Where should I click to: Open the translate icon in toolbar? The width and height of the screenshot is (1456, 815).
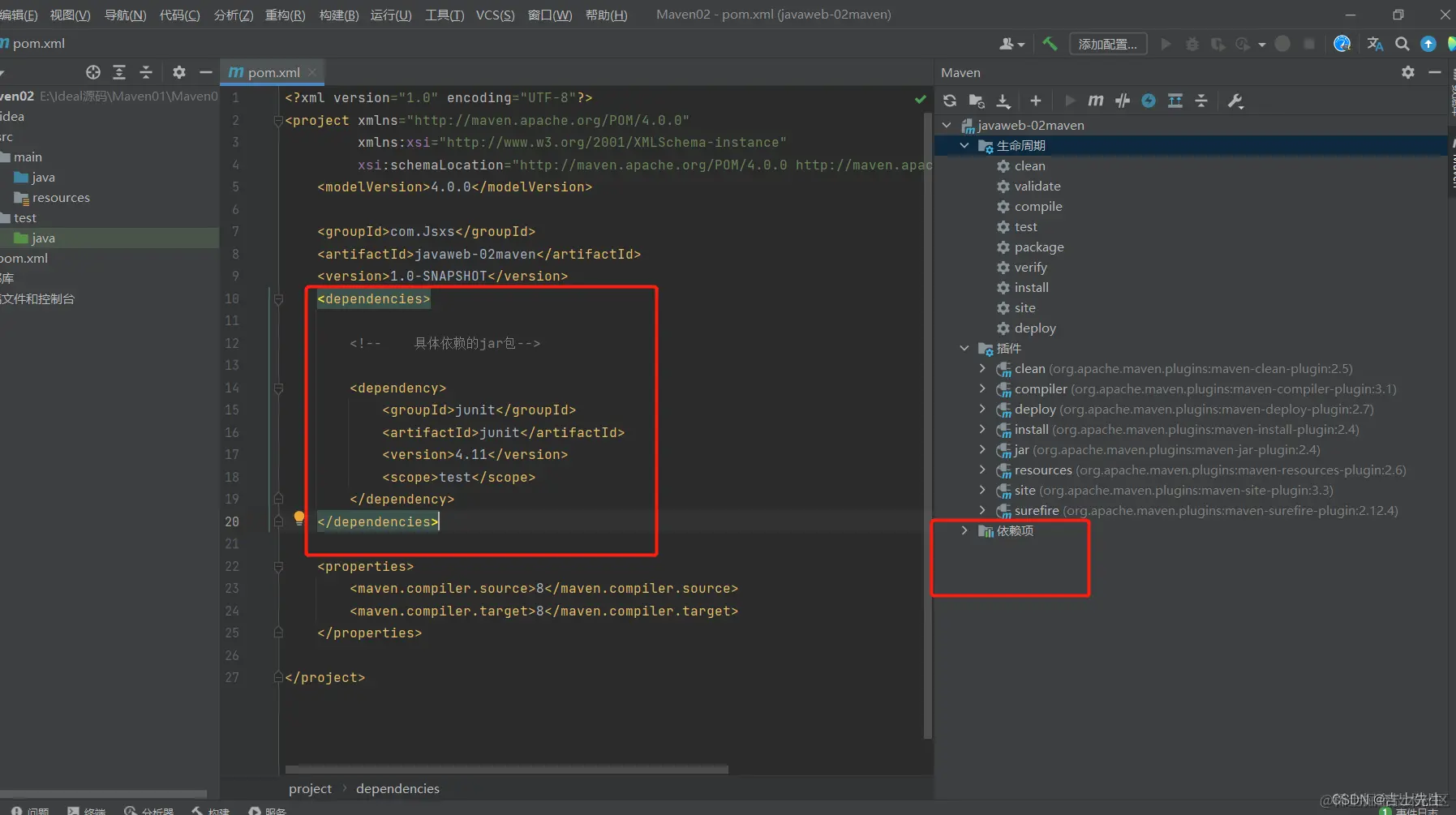point(1375,44)
